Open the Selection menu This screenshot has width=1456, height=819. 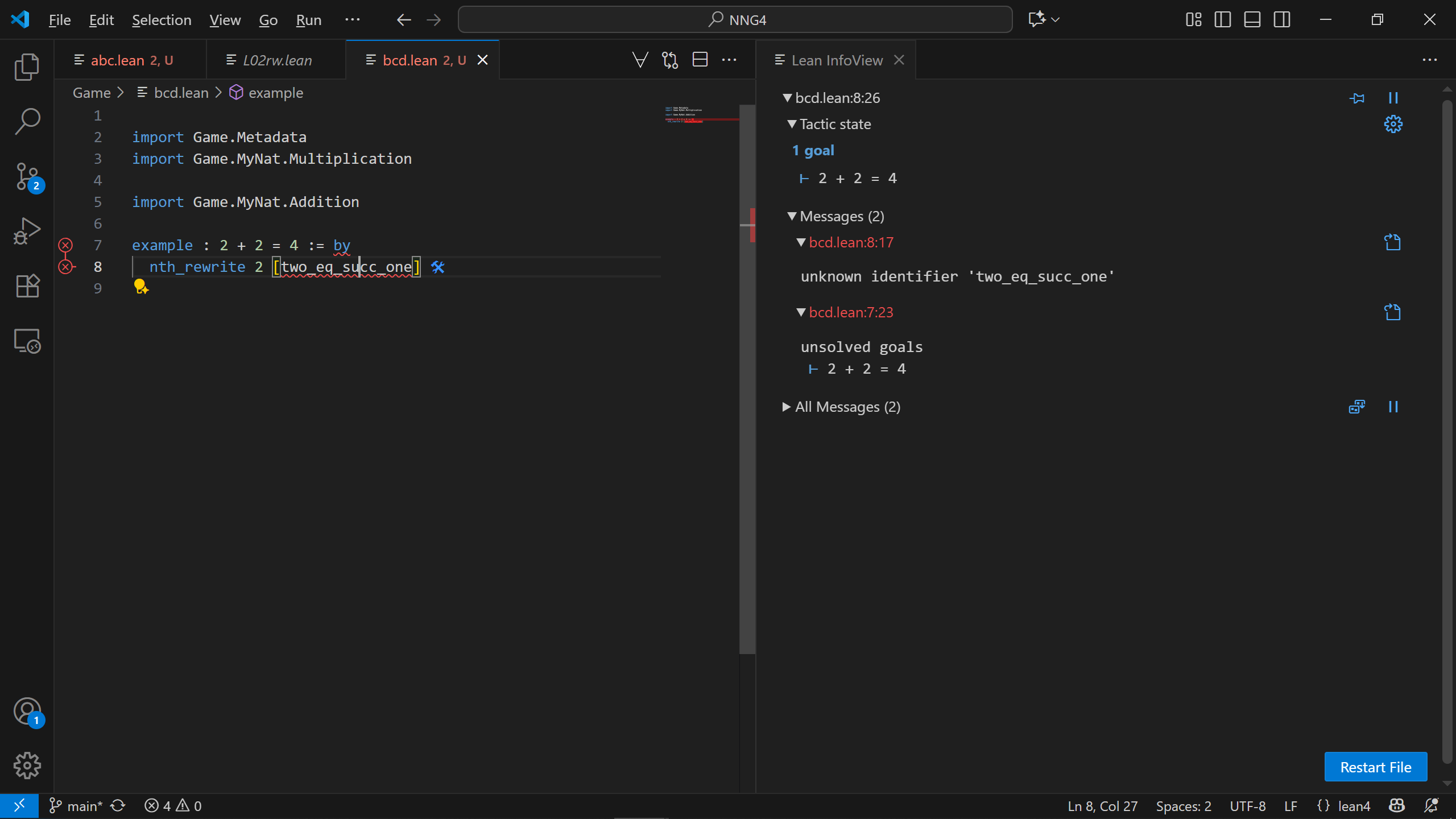[162, 20]
